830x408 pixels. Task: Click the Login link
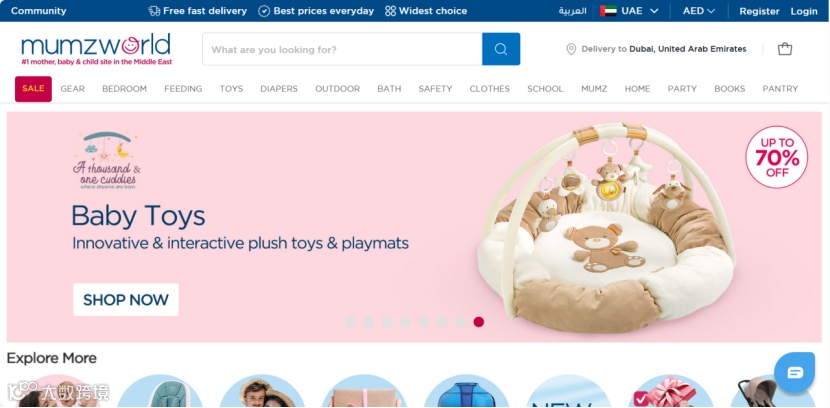click(x=804, y=11)
